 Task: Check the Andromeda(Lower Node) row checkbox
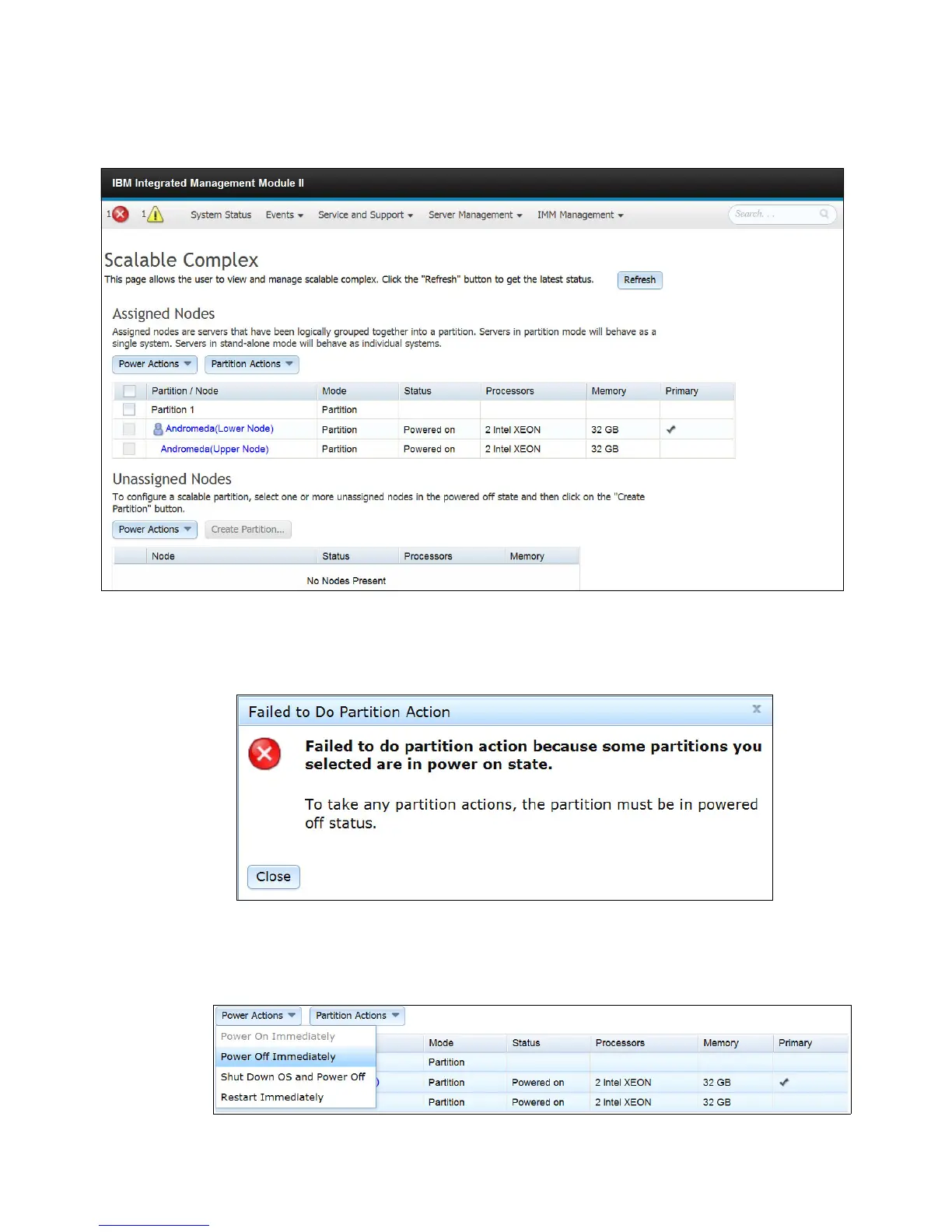point(129,429)
